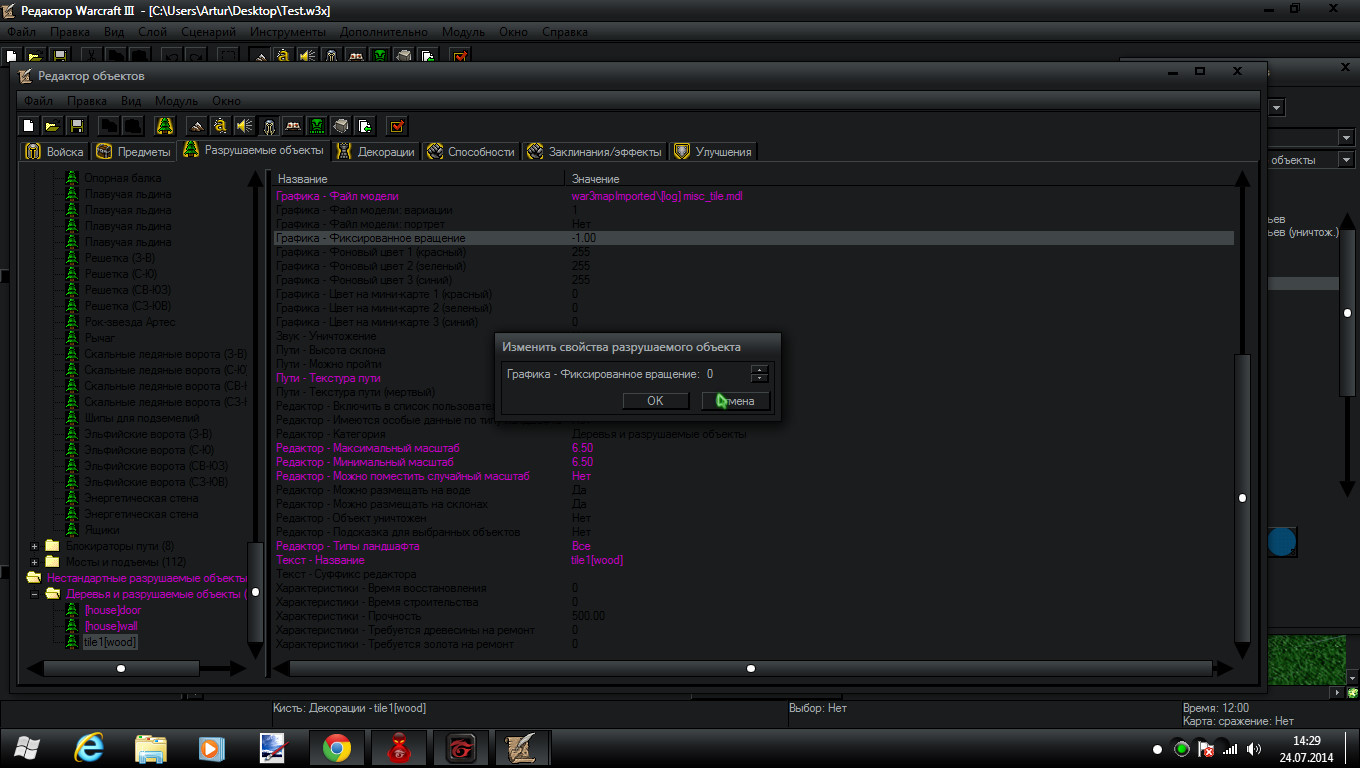Viewport: 1360px width, 768px height.
Task: Open Terrain Editor from Object Editor toolbar
Action: pyautogui.click(x=197, y=126)
